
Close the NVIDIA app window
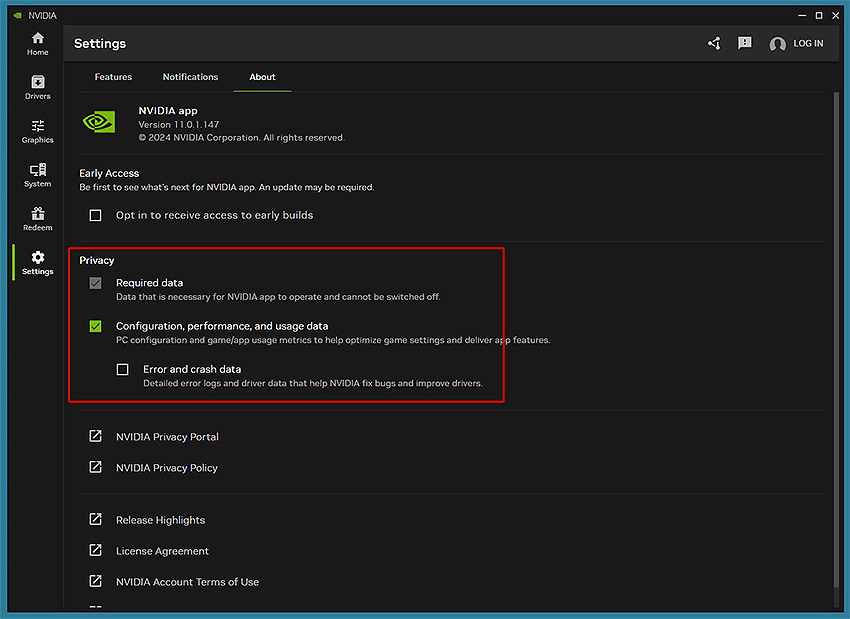click(836, 15)
